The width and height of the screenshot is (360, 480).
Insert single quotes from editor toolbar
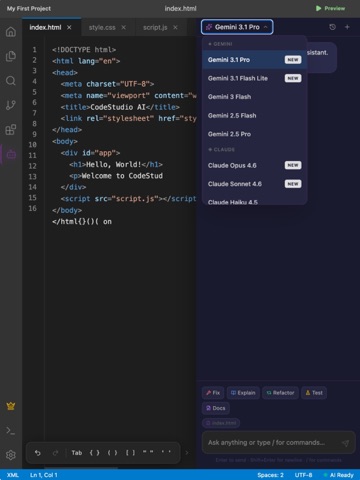[166, 453]
